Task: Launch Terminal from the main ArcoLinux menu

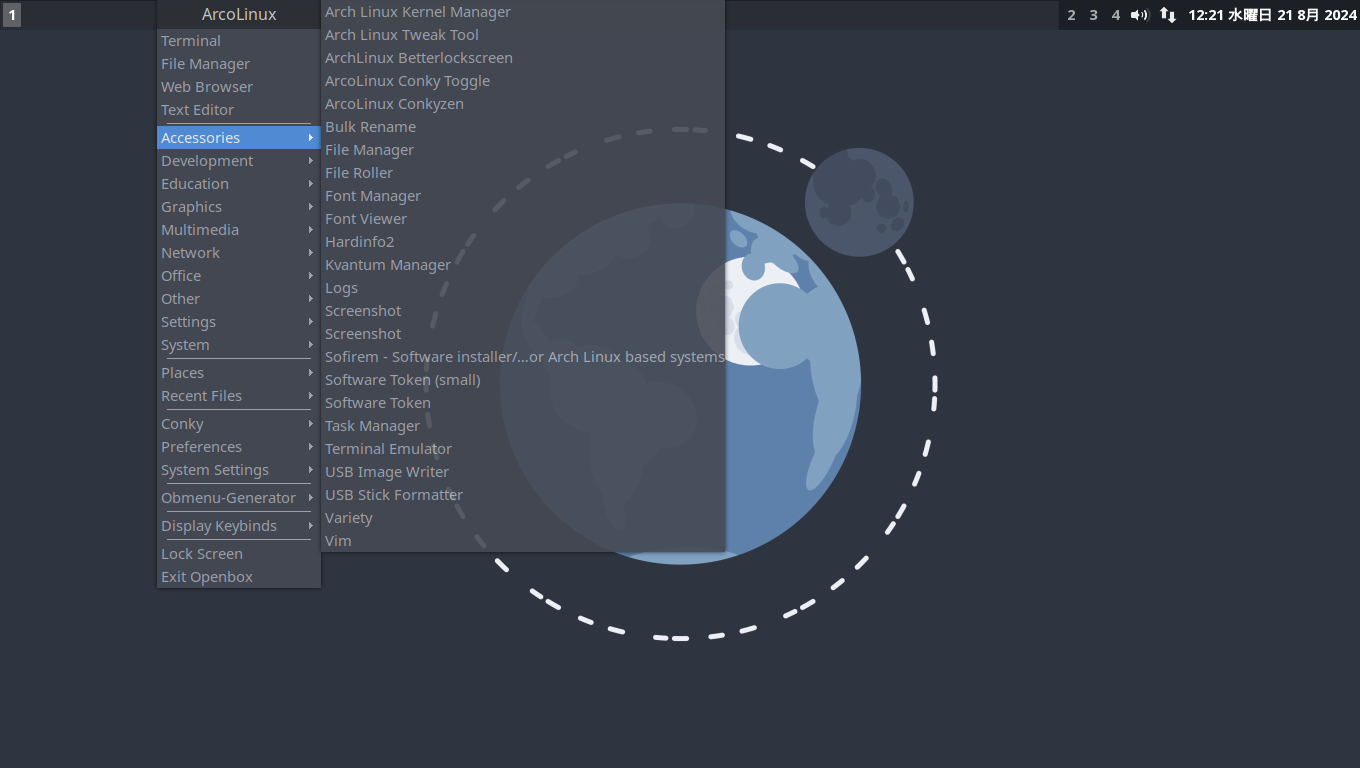Action: pos(239,41)
